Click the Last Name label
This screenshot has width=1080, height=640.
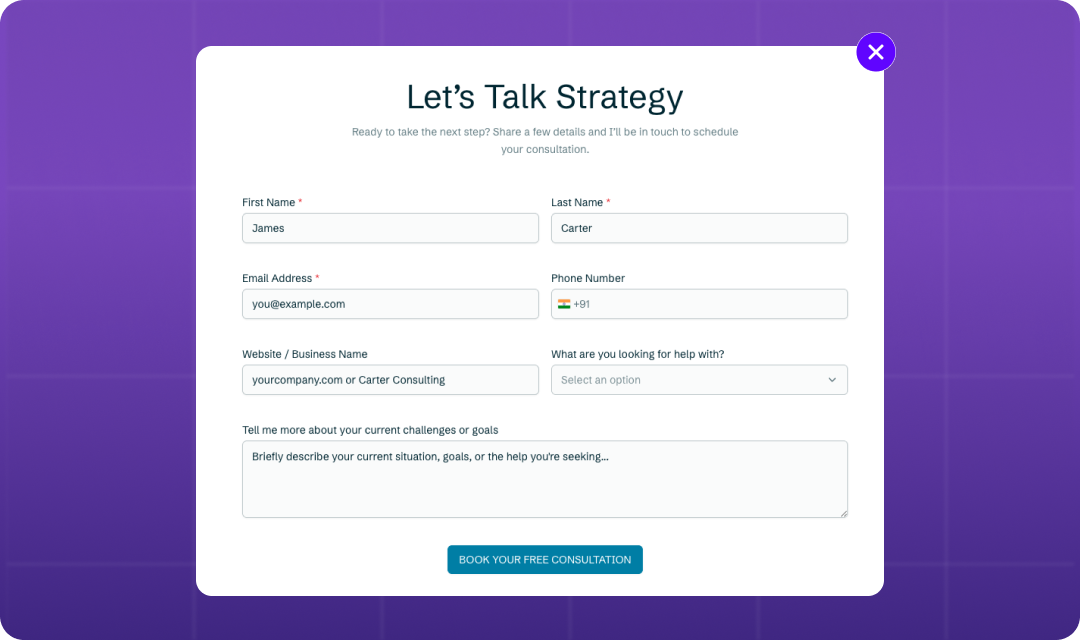click(x=576, y=202)
